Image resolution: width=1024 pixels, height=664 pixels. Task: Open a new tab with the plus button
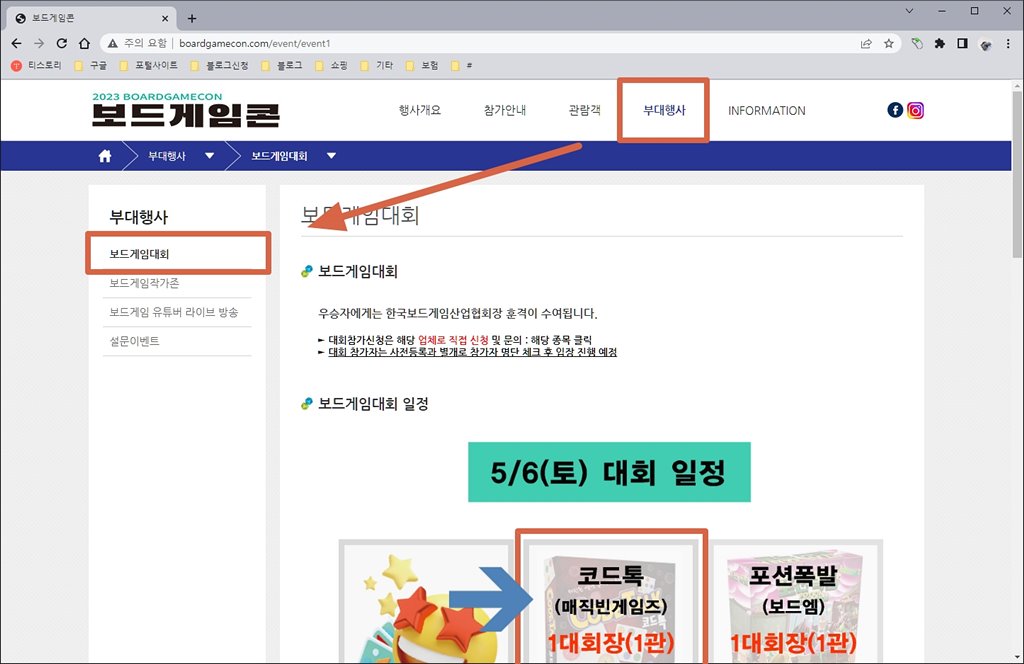[191, 18]
